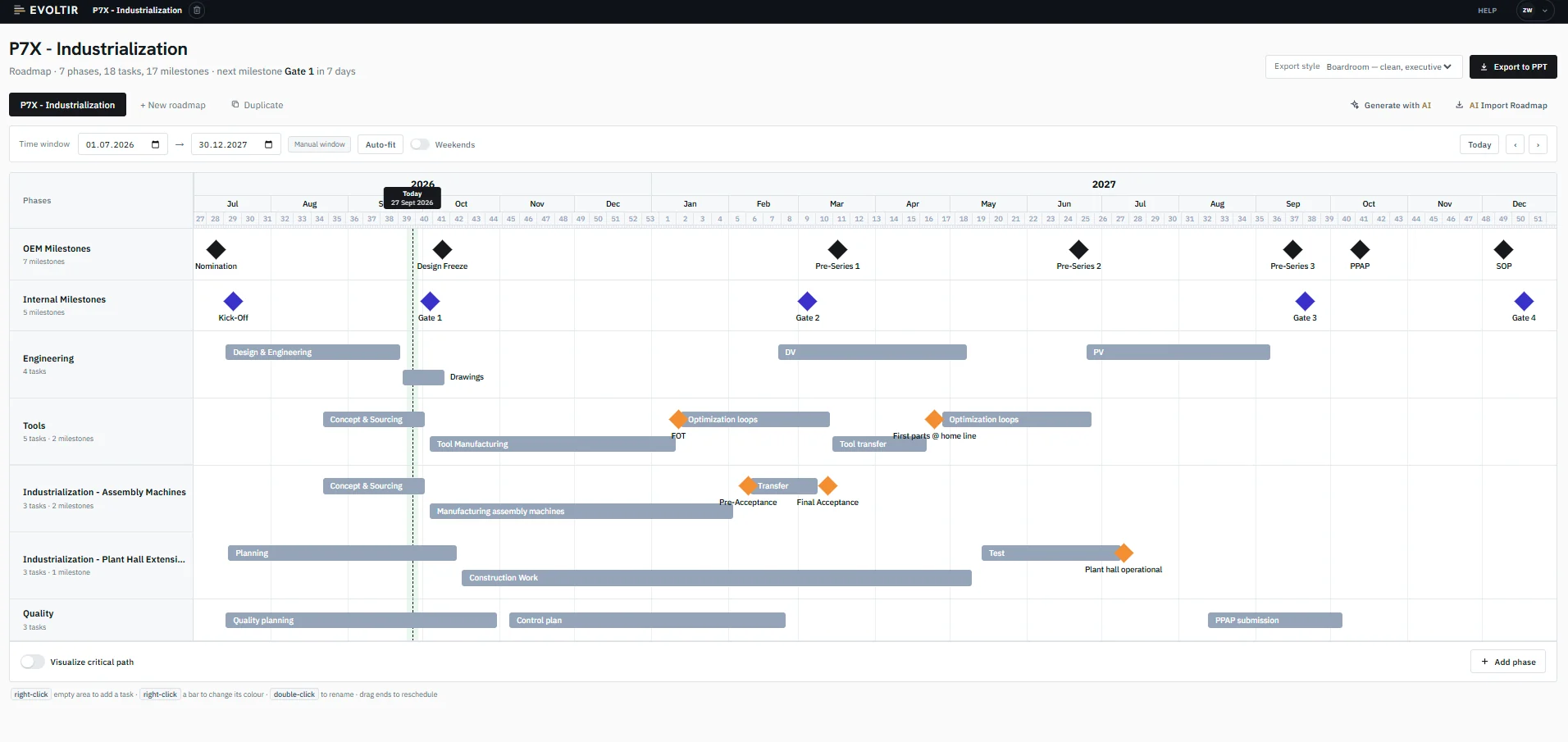The width and height of the screenshot is (1568, 742).
Task: Select the Final Acceptance orange diamond
Action: click(827, 485)
